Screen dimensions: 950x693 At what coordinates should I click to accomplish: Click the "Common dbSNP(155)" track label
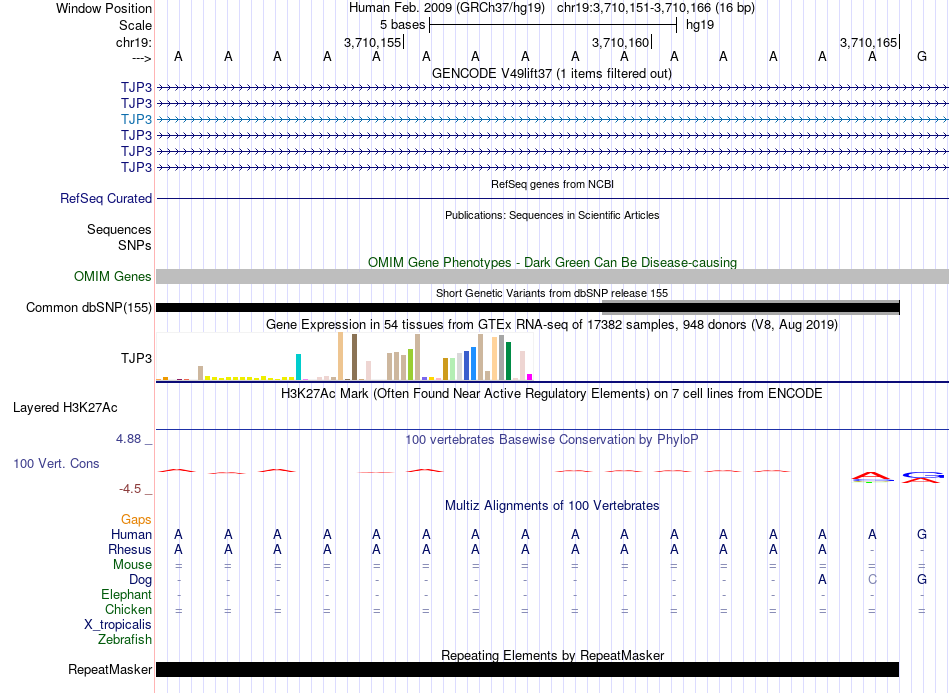click(x=89, y=308)
